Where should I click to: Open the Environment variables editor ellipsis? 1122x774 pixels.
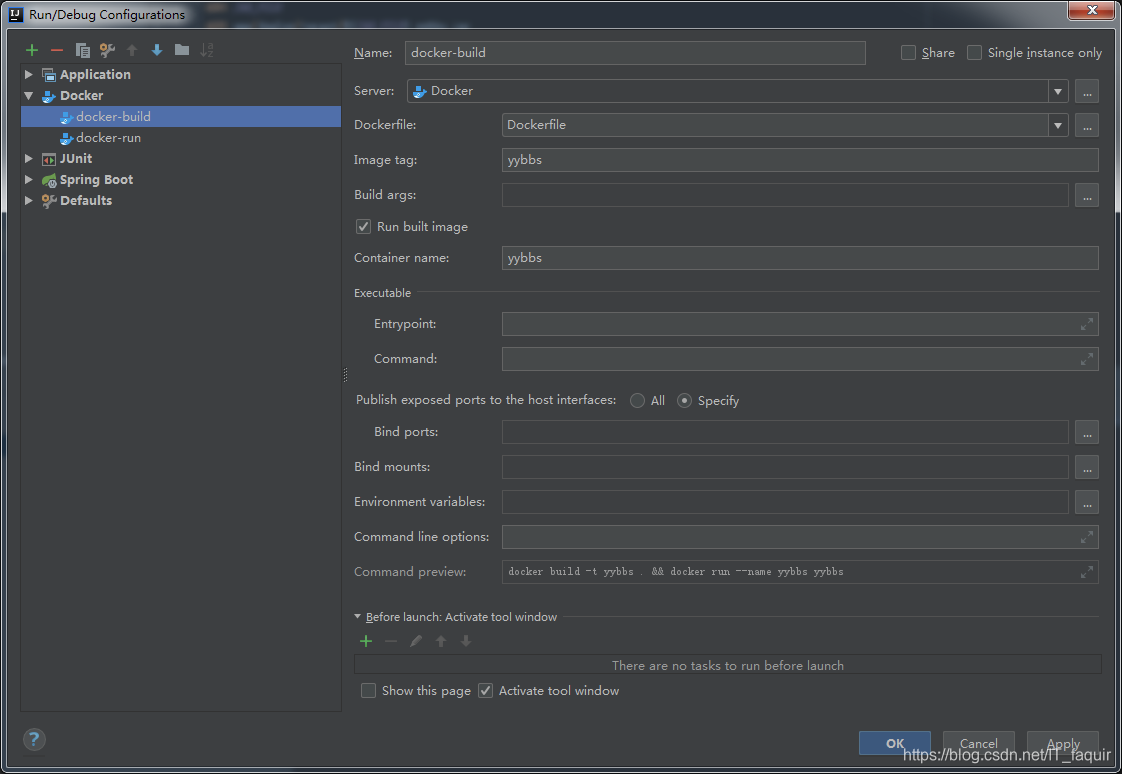pos(1086,502)
